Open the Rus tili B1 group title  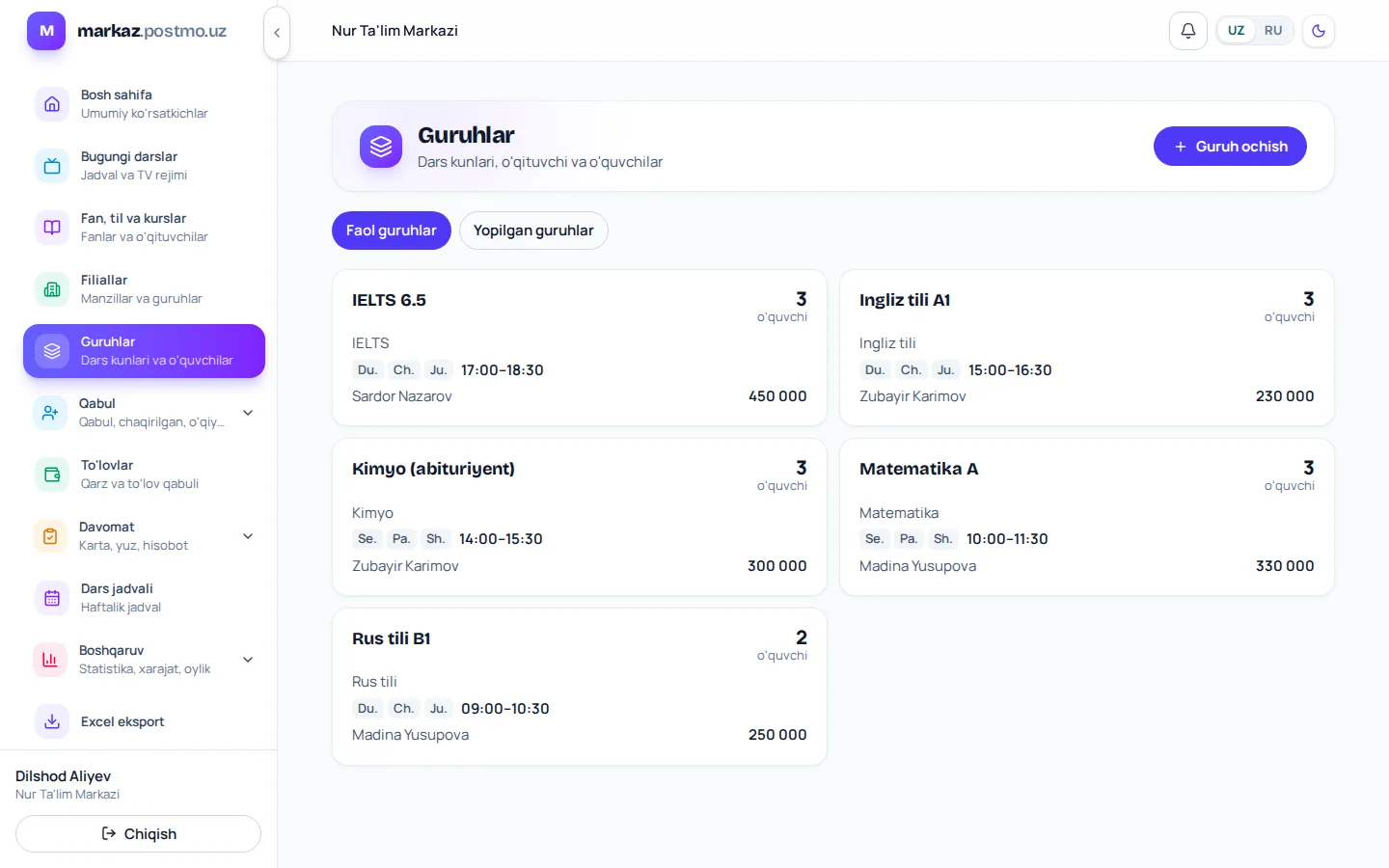391,638
